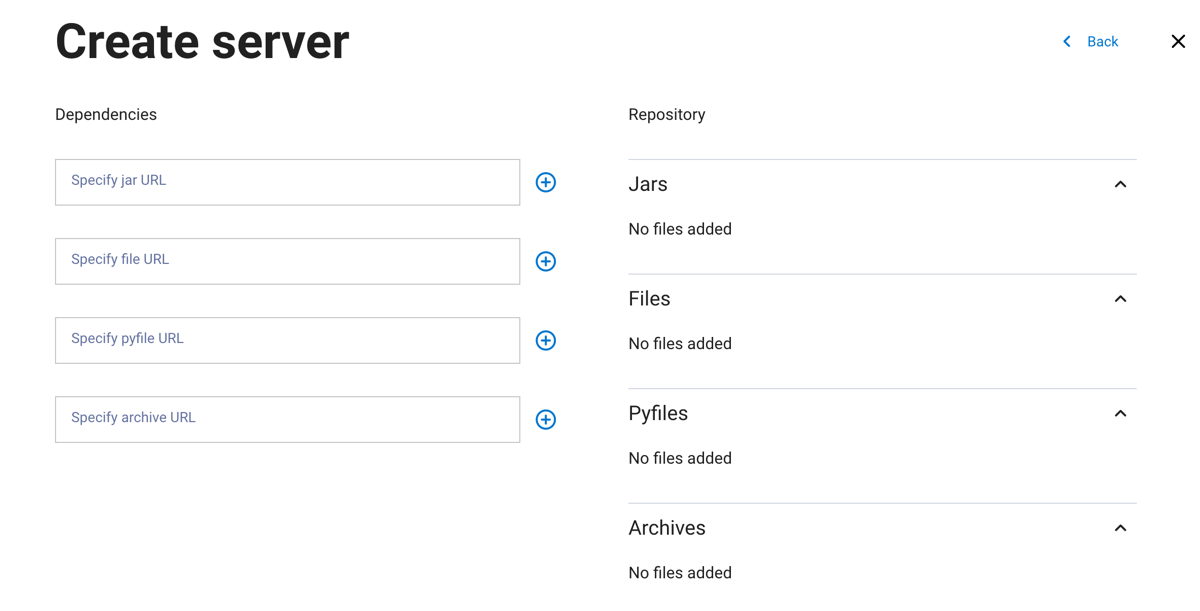1200x611 pixels.
Task: Select the Specify file URL input
Action: pyautogui.click(x=287, y=261)
